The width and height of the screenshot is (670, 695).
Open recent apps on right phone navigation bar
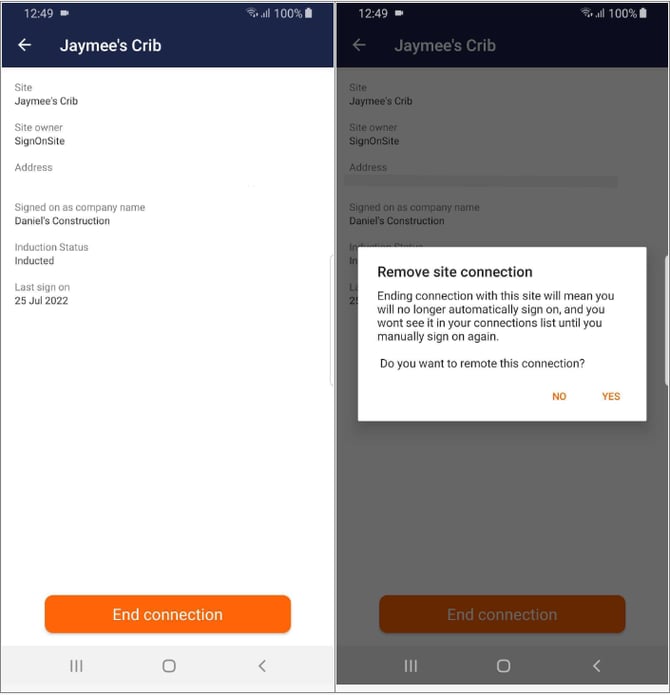tap(411, 666)
